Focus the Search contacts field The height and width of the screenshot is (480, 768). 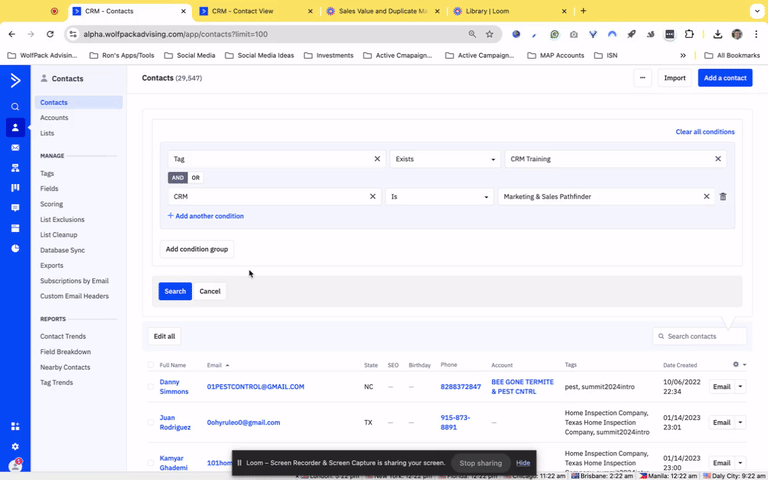pyautogui.click(x=699, y=336)
